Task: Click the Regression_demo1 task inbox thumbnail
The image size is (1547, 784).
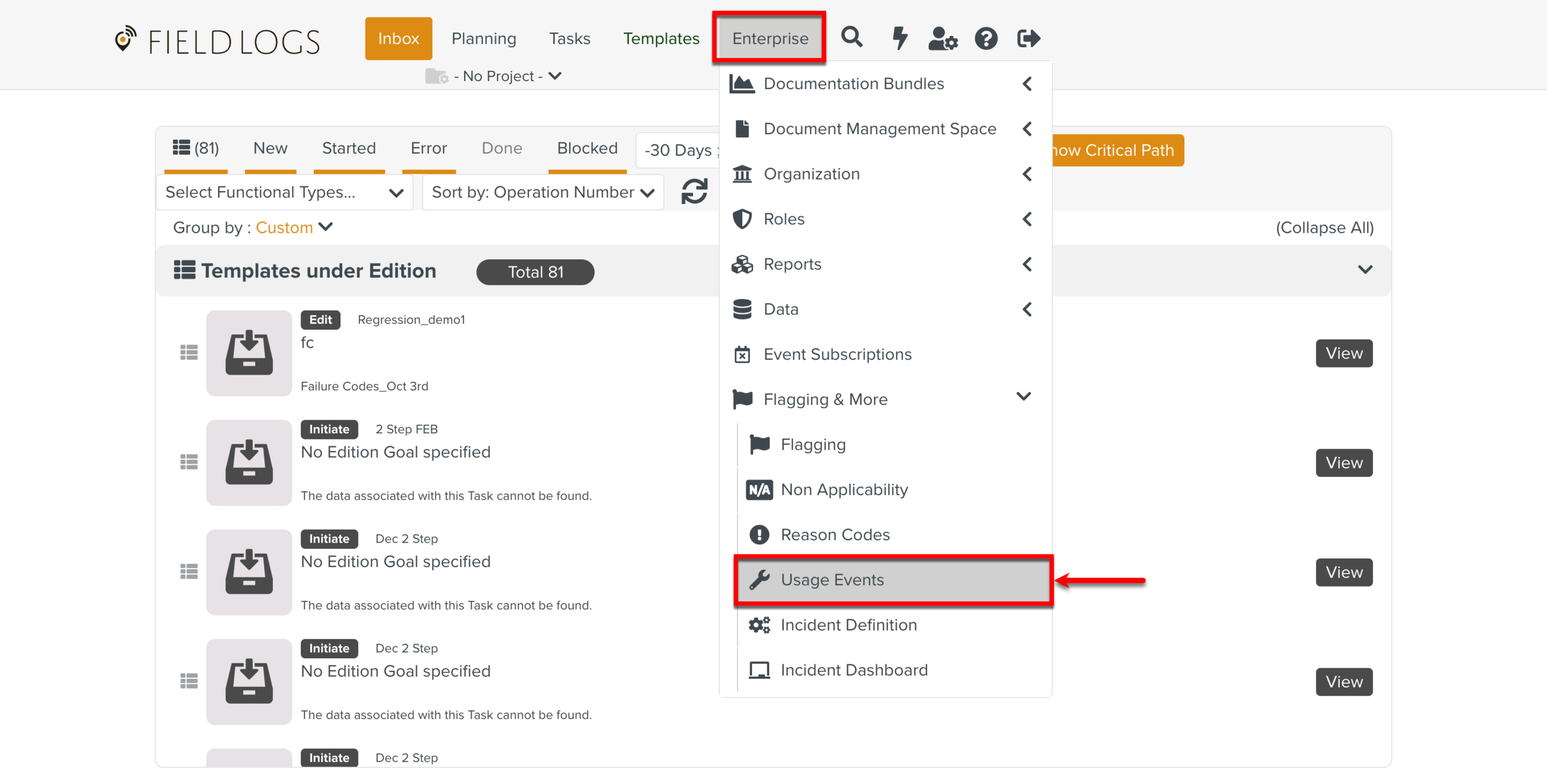Action: pyautogui.click(x=249, y=353)
